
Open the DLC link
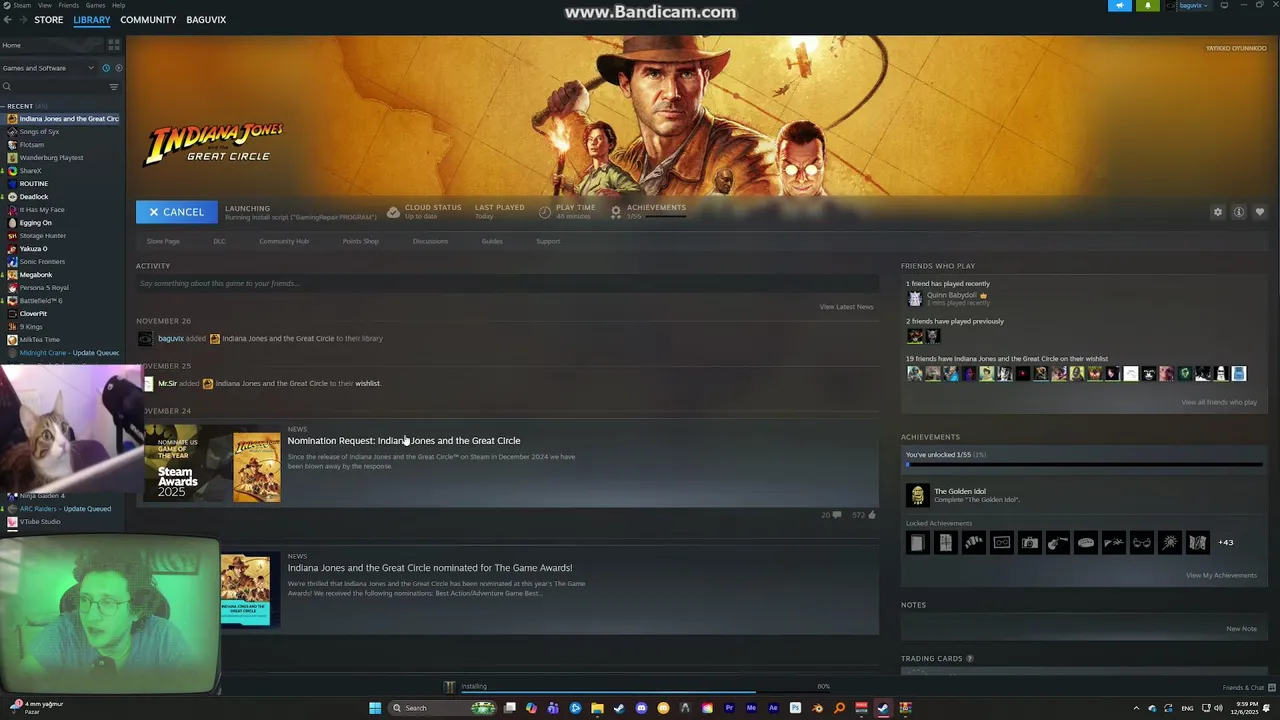[x=219, y=241]
